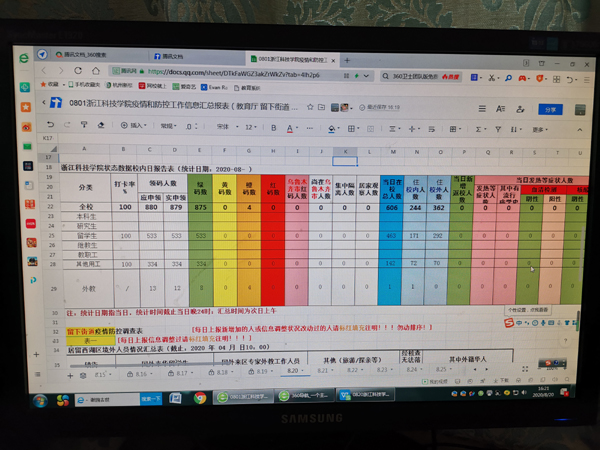Open the 插入 insert dropdown in the toolbar
Screen dimensions: 600x450
(x=133, y=126)
